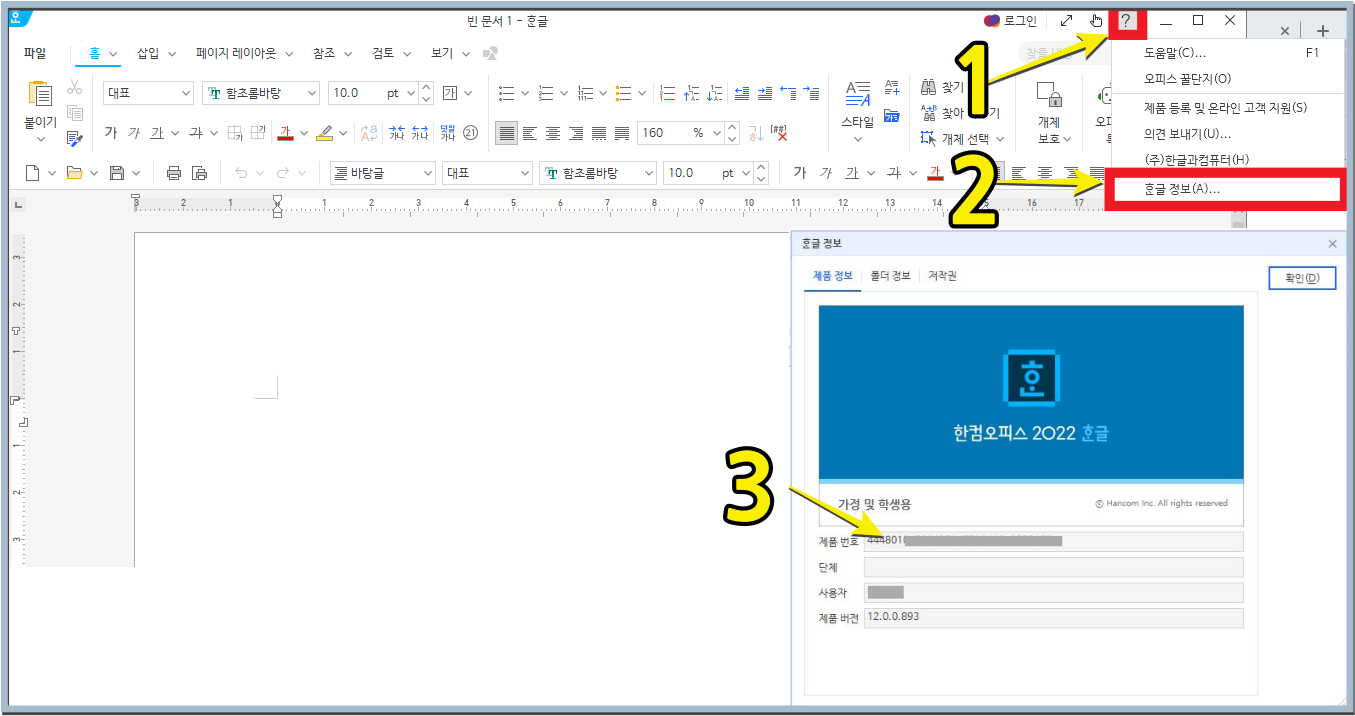Click the 스타일 style icon
Viewport: 1355px width, 716px height.
click(858, 94)
